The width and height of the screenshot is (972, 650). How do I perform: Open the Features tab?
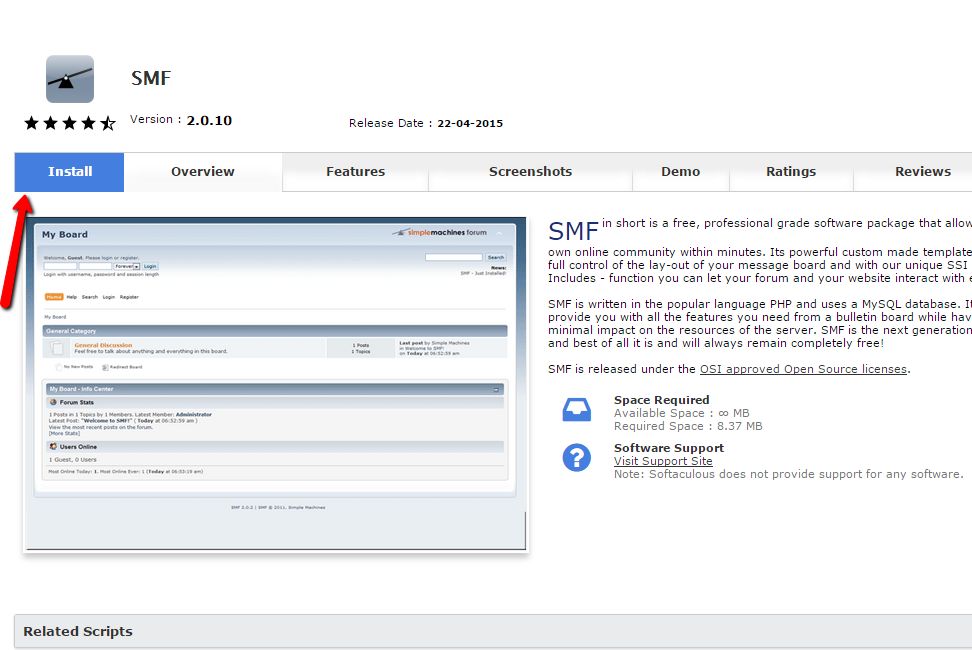[x=355, y=171]
